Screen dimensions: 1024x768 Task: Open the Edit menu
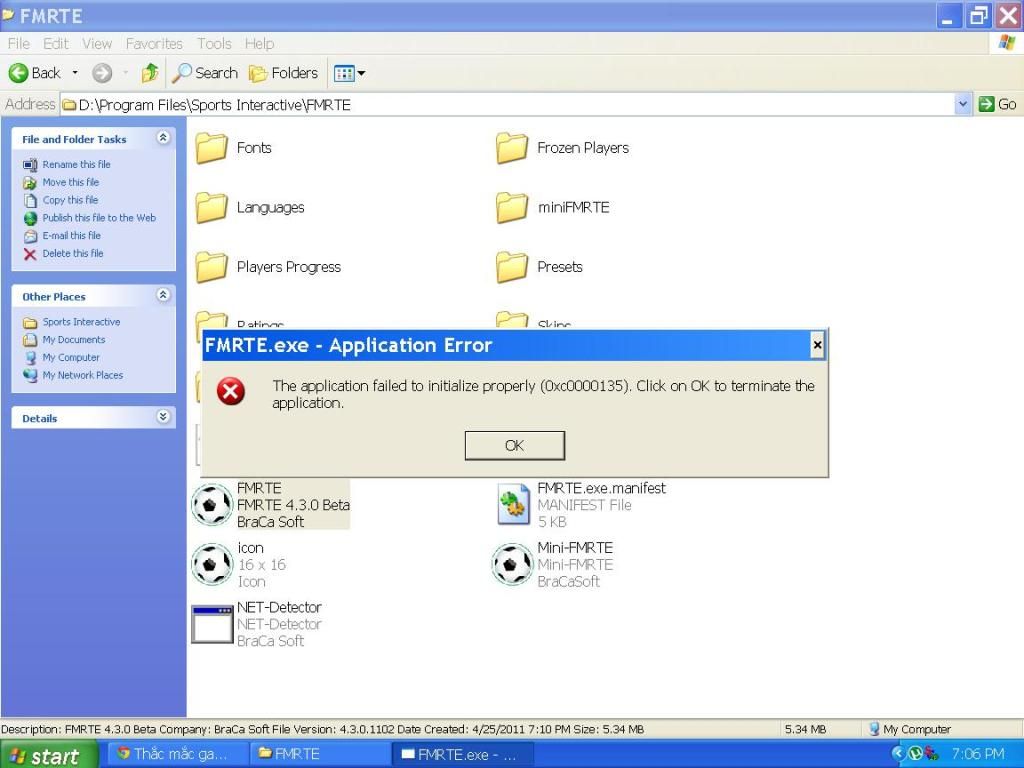tap(56, 44)
